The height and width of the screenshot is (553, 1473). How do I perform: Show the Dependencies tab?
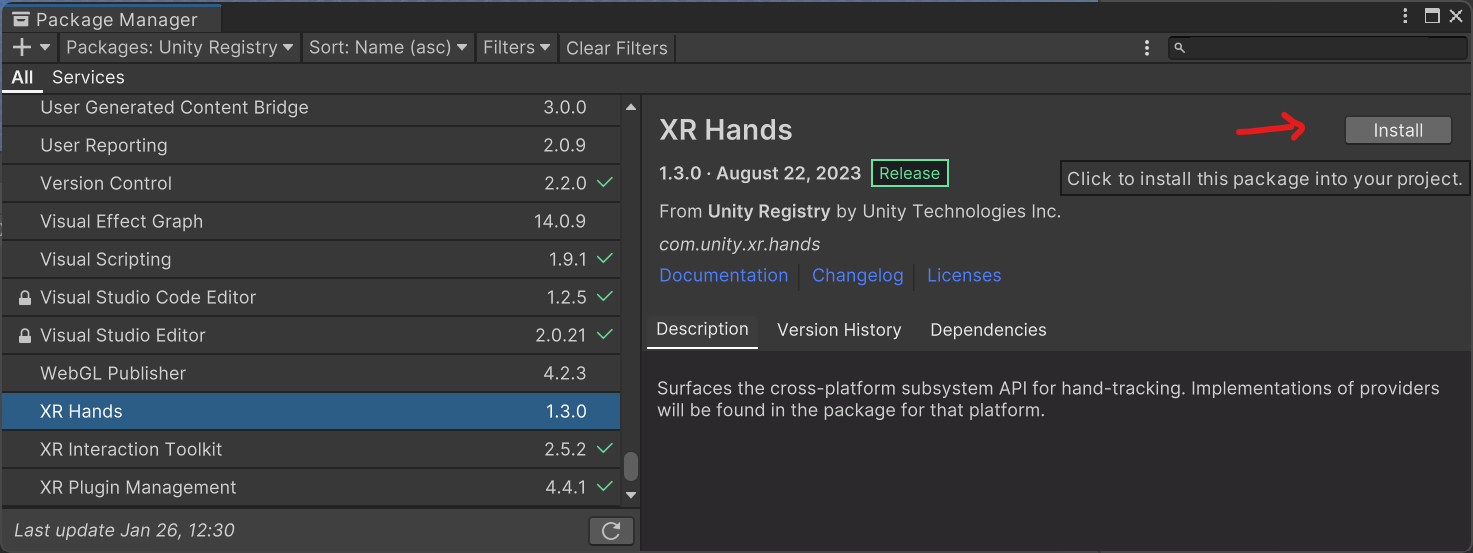988,330
